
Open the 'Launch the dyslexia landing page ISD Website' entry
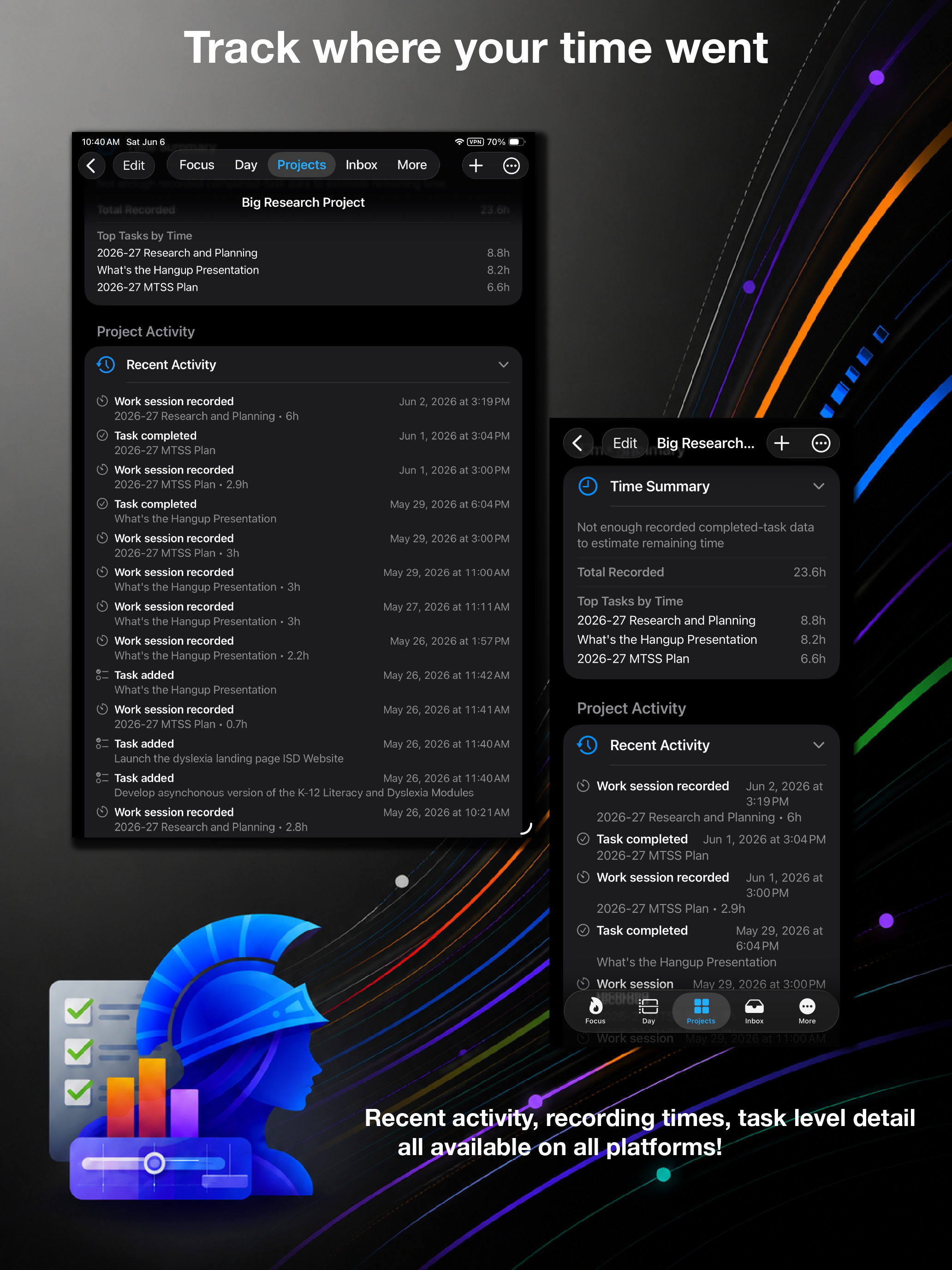pyautogui.click(x=303, y=750)
